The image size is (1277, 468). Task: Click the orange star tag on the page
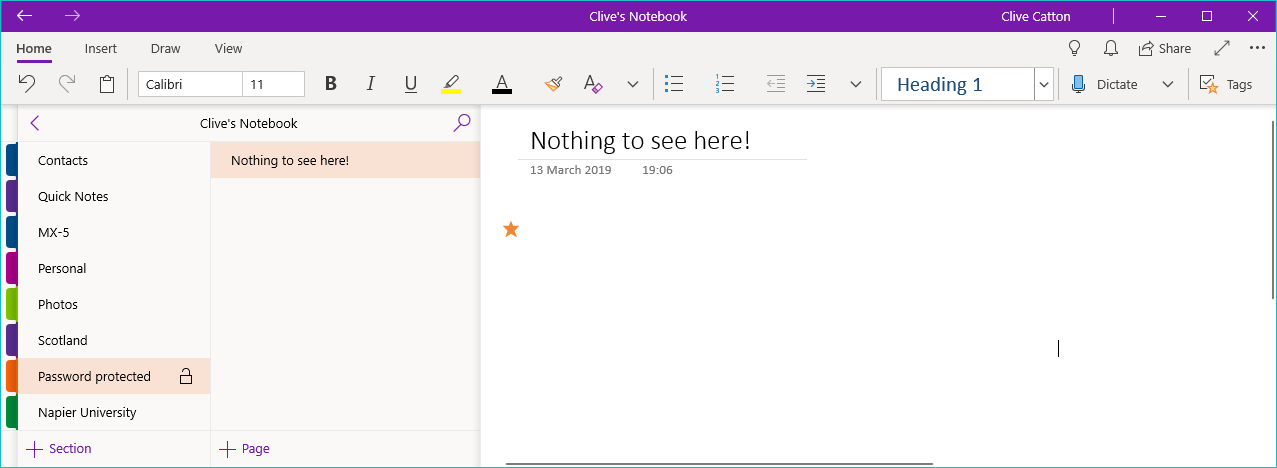511,229
